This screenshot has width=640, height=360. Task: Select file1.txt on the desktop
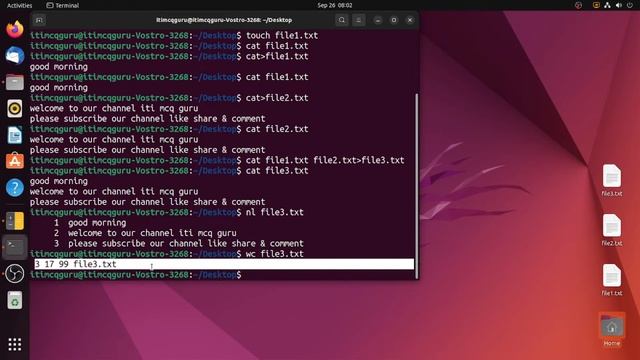coord(611,280)
